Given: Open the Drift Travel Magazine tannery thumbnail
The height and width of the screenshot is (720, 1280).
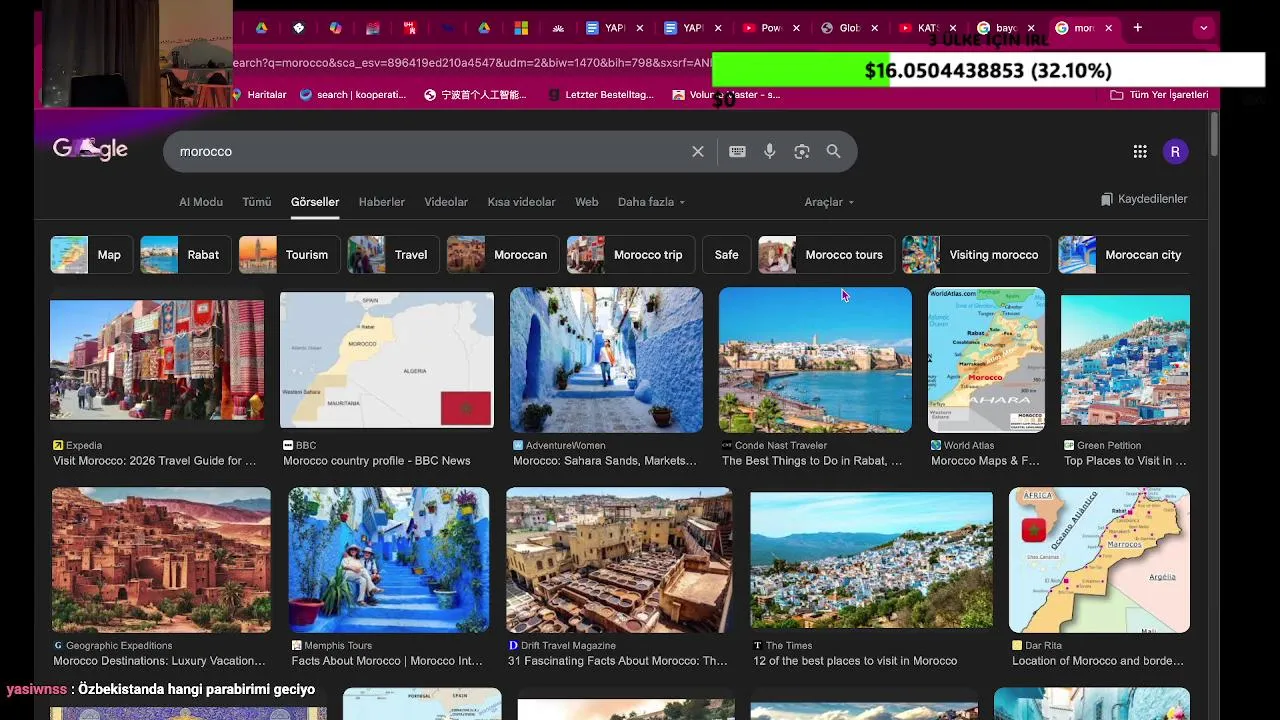Looking at the screenshot, I should pyautogui.click(x=619, y=560).
